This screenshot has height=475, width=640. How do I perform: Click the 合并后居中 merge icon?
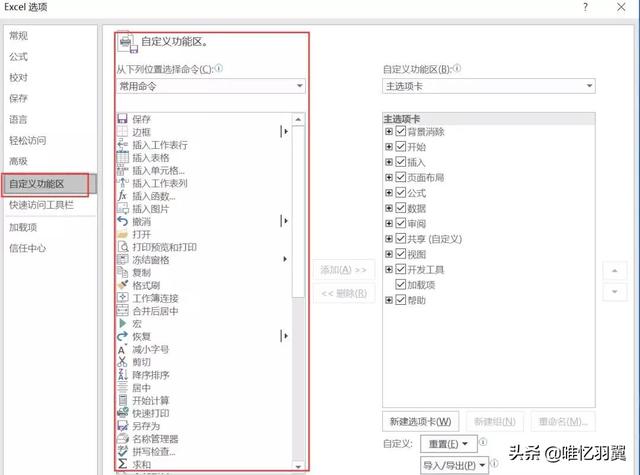point(122,311)
